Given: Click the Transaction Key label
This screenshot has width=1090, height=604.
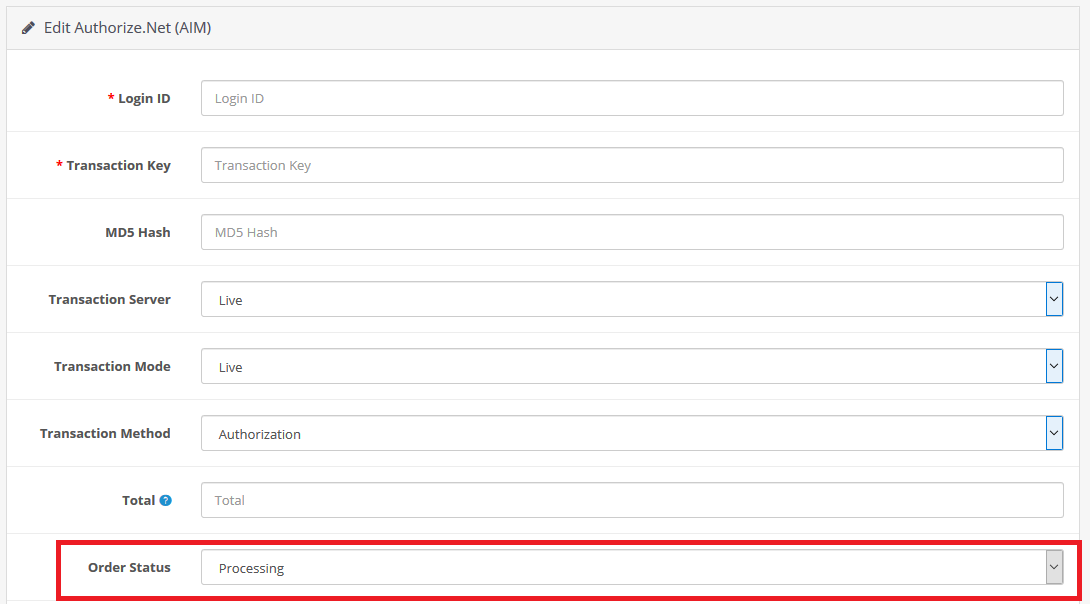Looking at the screenshot, I should point(118,165).
